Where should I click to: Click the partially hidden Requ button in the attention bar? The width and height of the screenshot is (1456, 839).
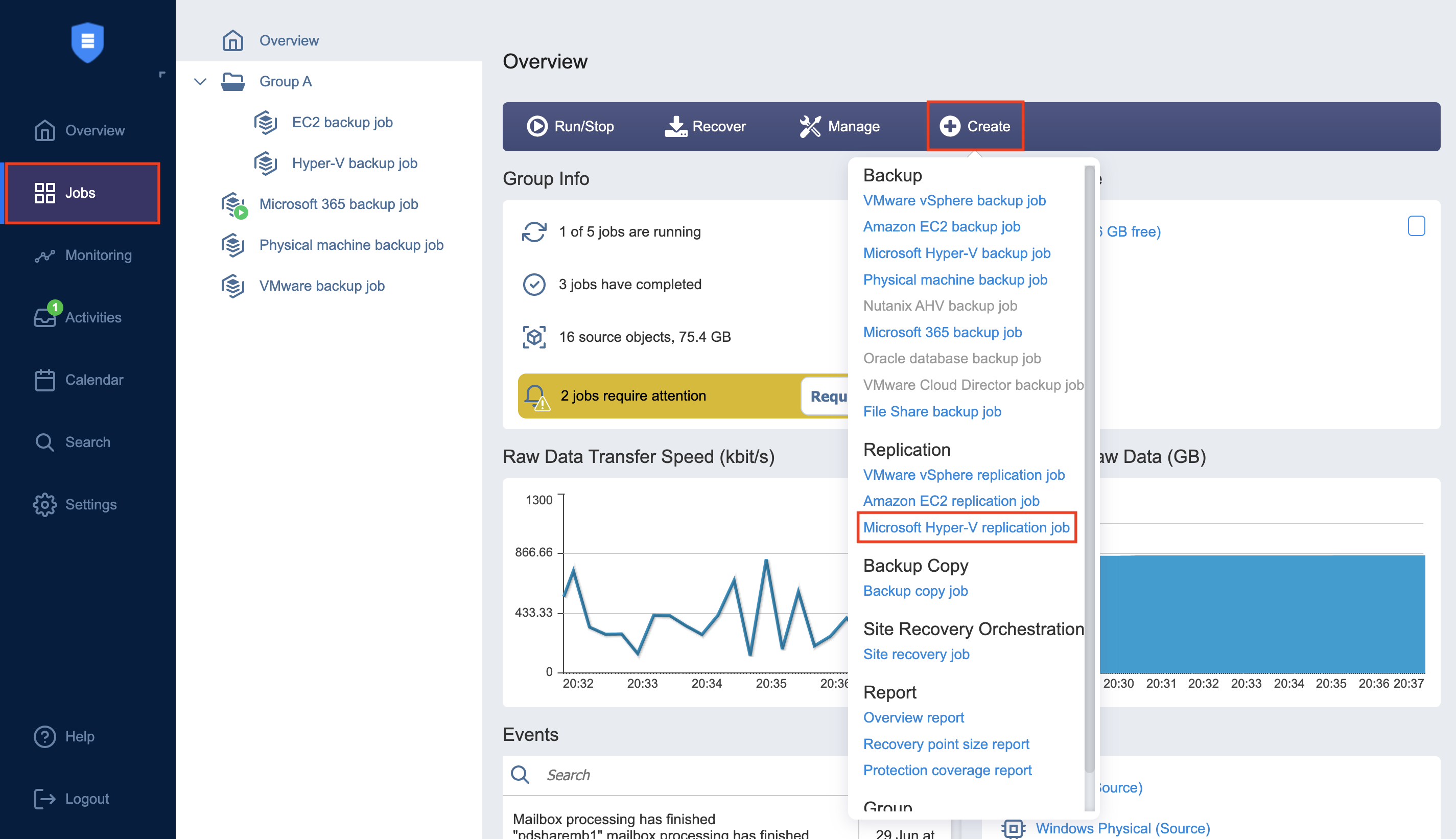pos(826,396)
